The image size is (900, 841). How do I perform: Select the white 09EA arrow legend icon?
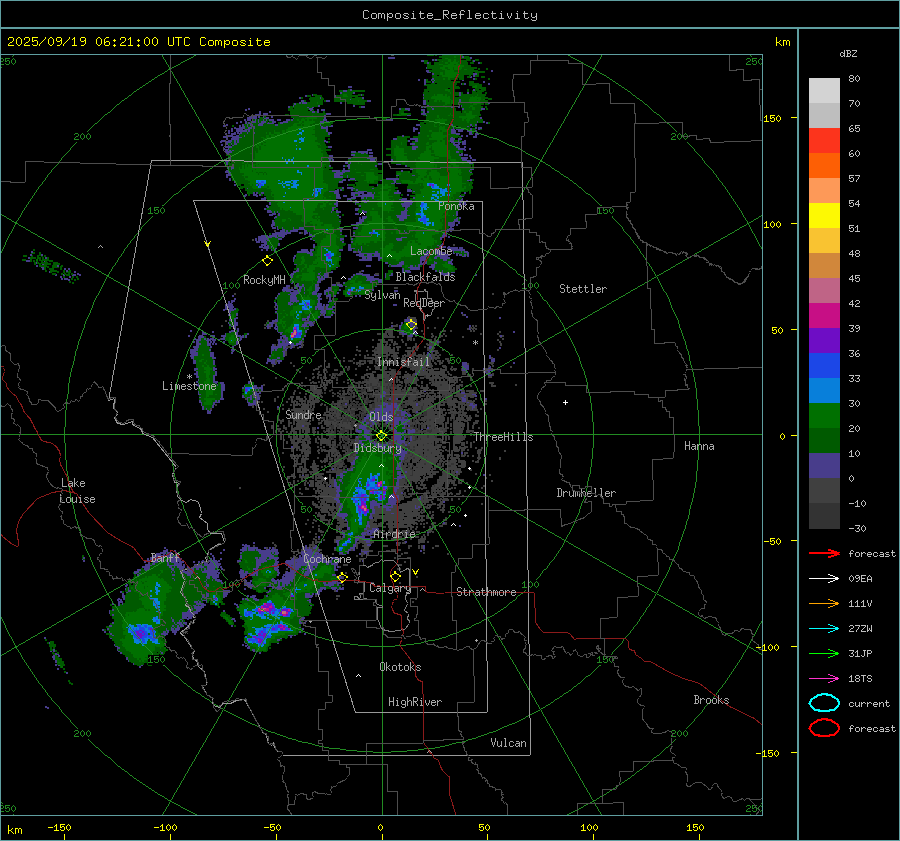823,578
